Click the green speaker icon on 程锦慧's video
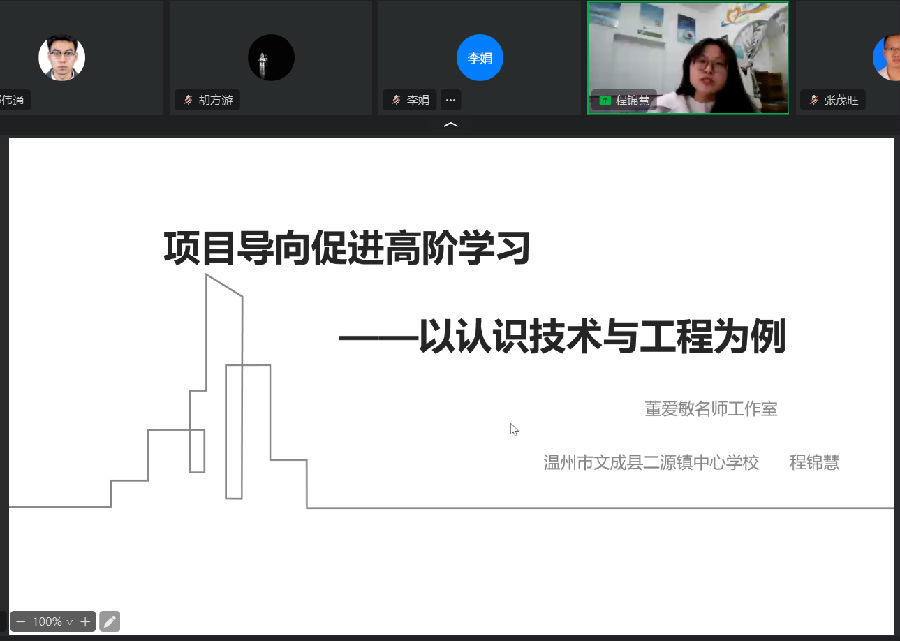The width and height of the screenshot is (900, 641). point(604,100)
